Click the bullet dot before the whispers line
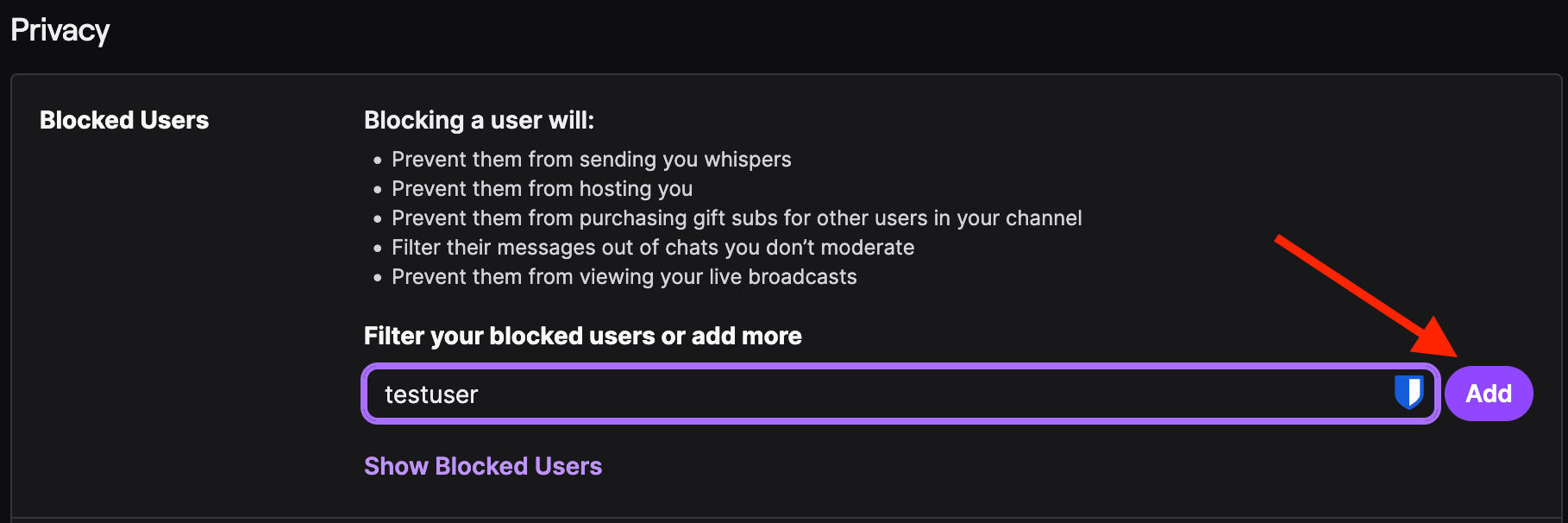Viewport: 1568px width, 523px height. click(377, 161)
